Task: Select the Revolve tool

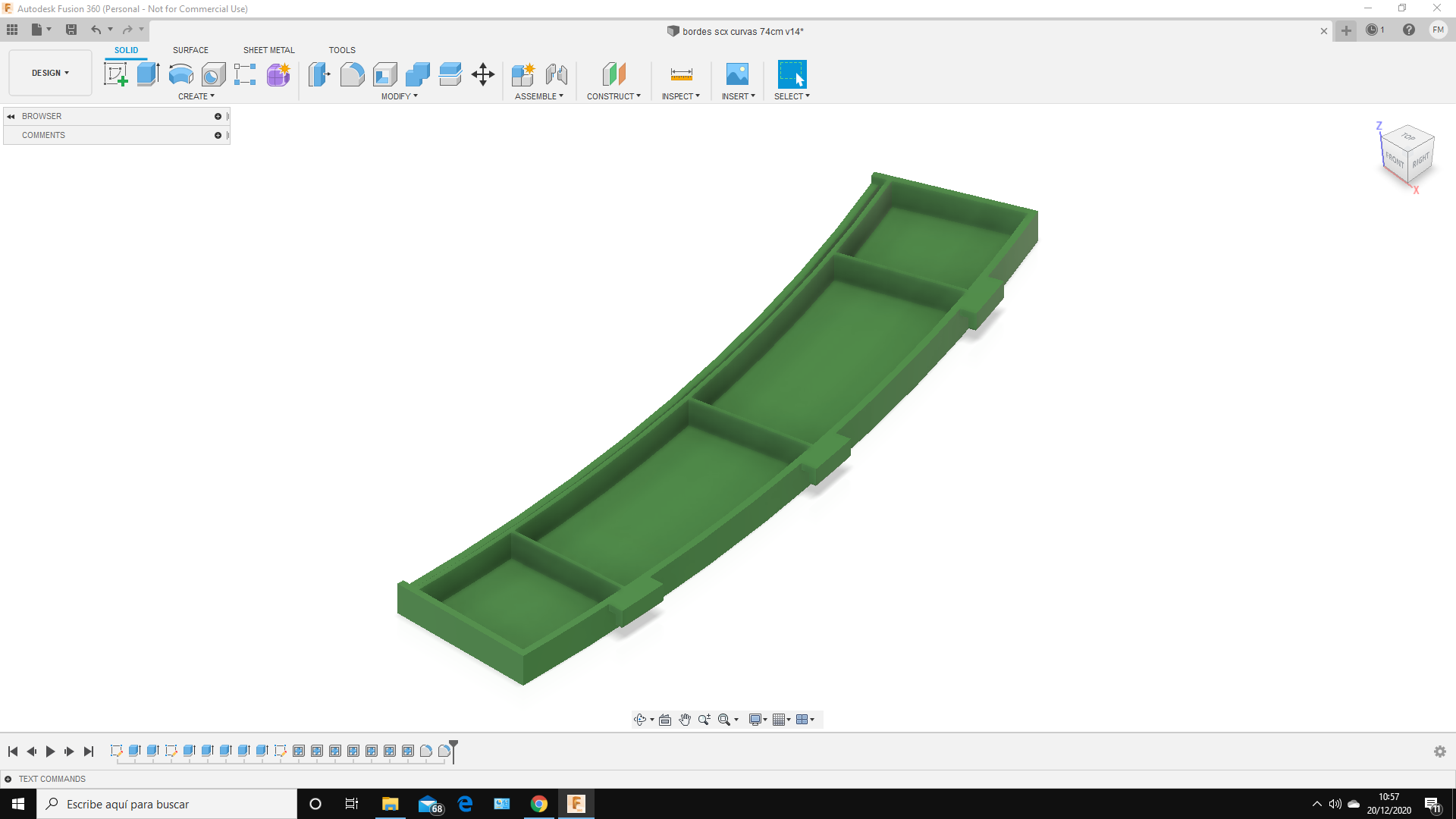Action: pos(180,74)
